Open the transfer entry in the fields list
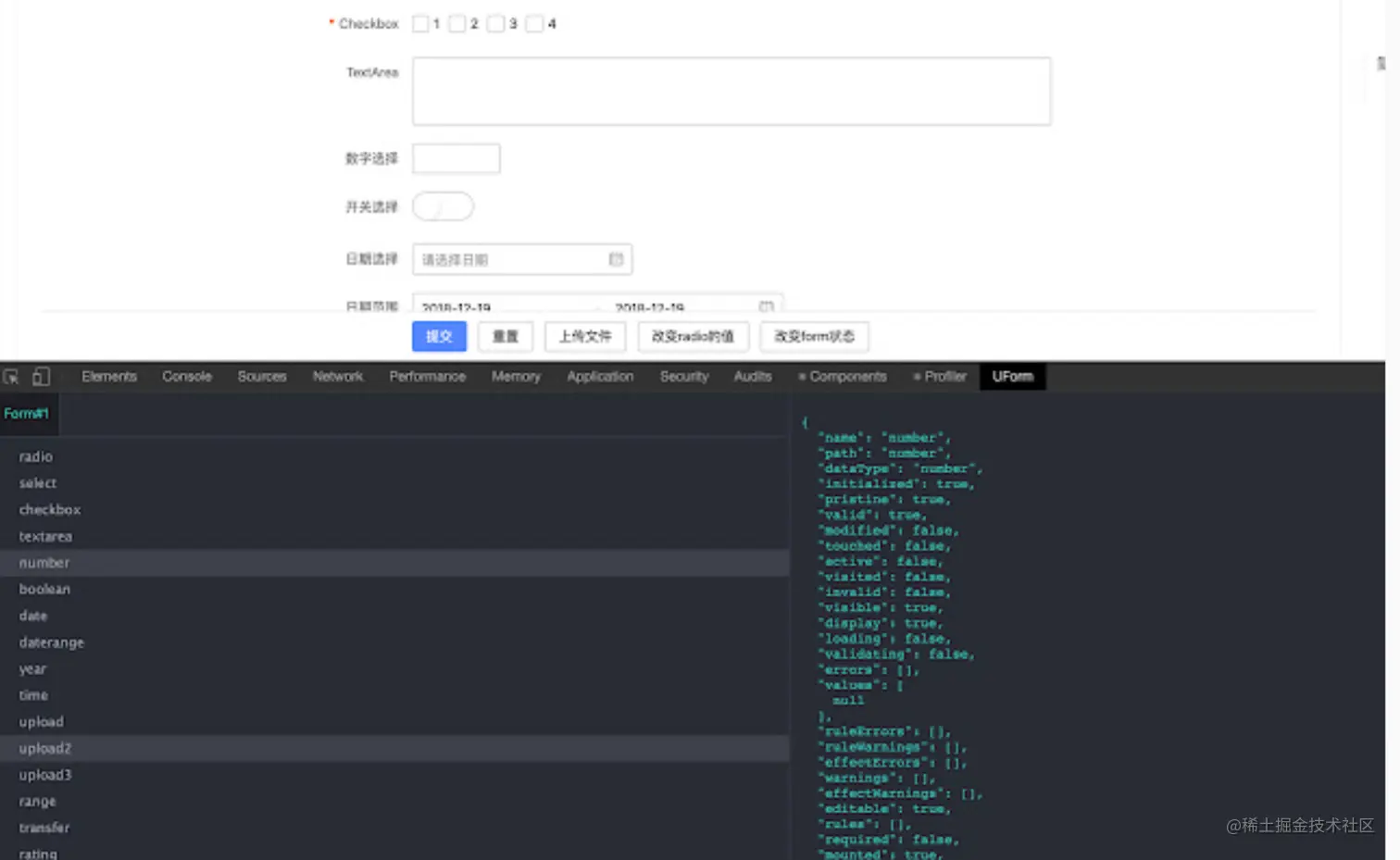The width and height of the screenshot is (1400, 860). click(44, 828)
